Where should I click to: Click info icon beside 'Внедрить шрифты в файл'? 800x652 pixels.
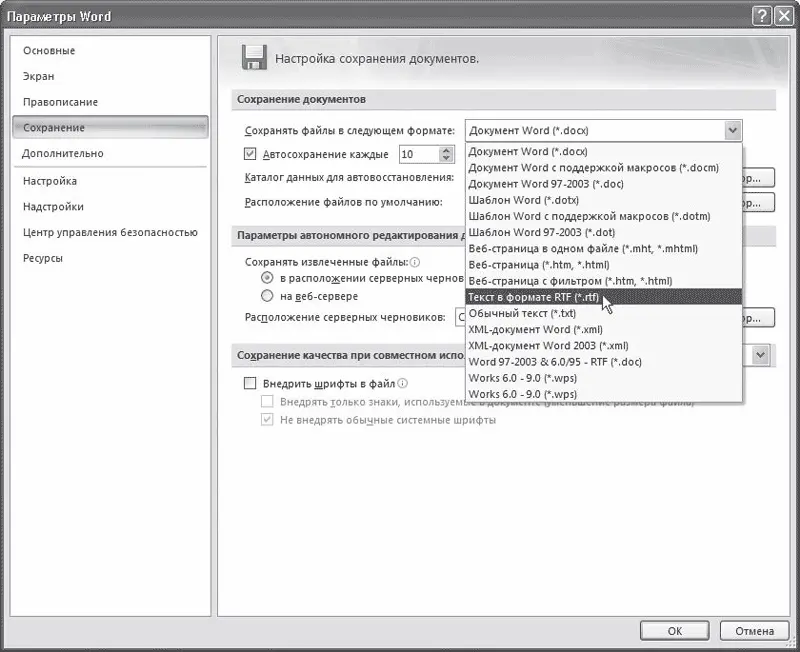point(403,383)
